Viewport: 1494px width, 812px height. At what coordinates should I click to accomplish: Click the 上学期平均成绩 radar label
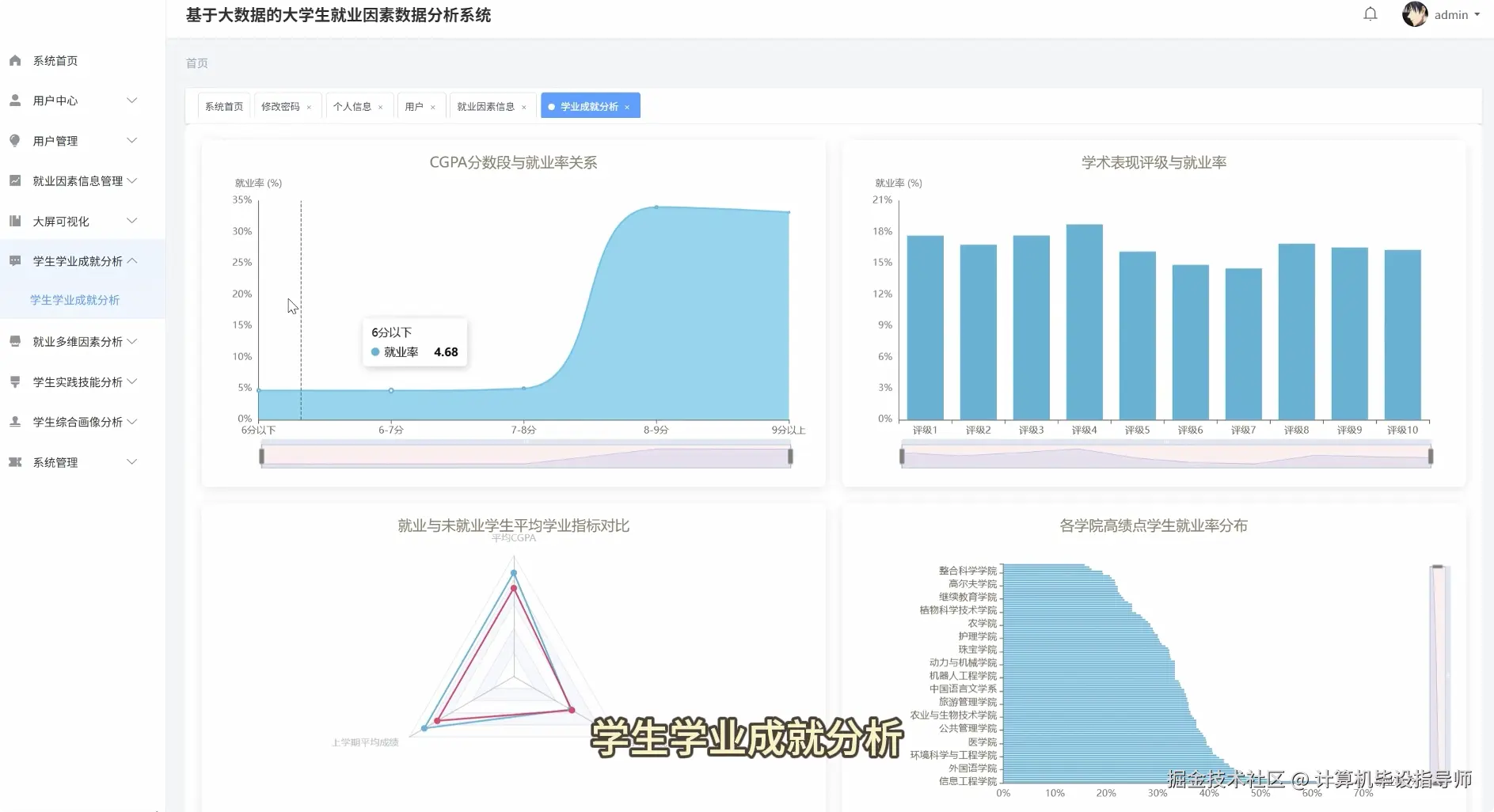point(365,742)
